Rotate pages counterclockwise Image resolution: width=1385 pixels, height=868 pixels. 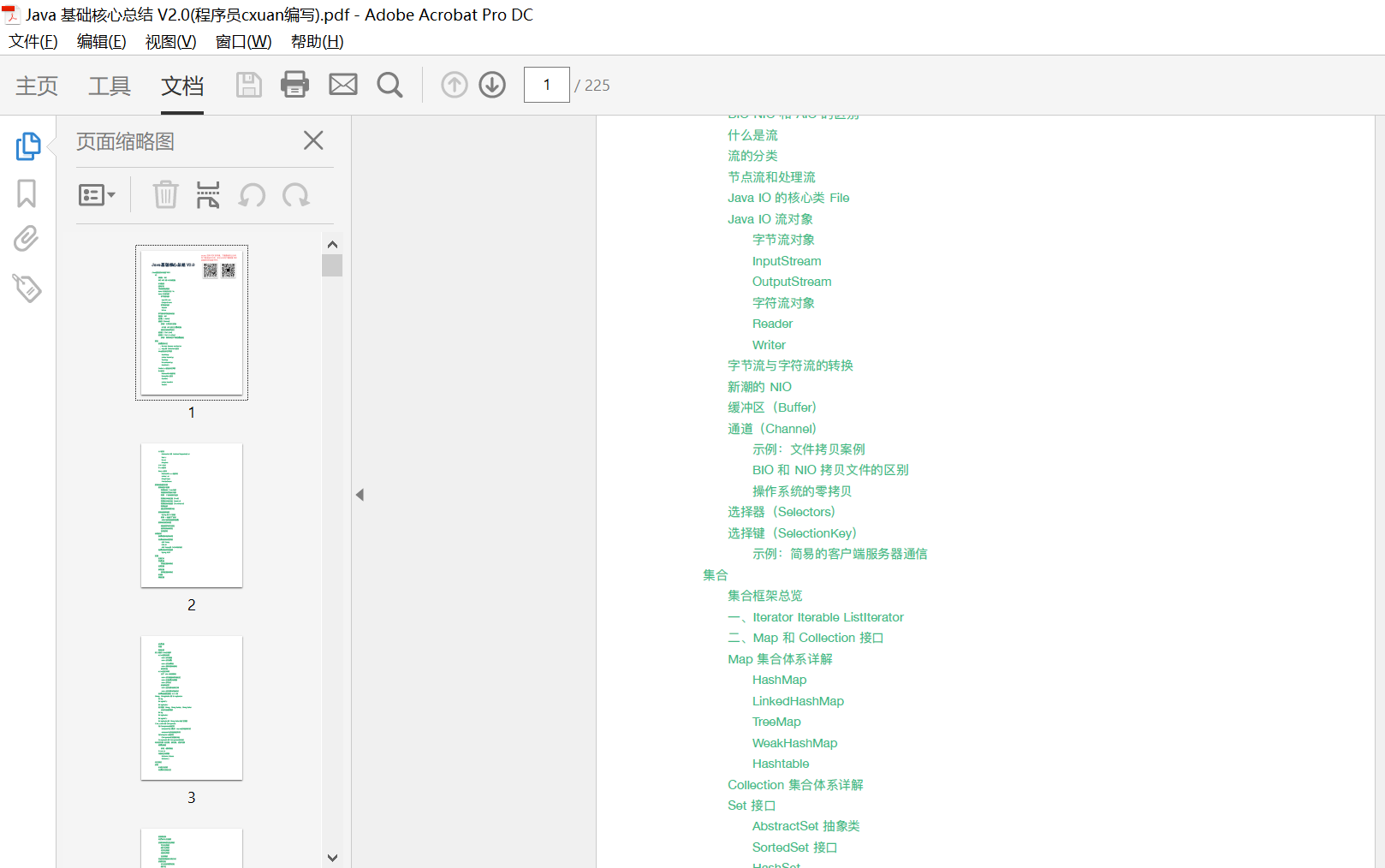tap(252, 195)
